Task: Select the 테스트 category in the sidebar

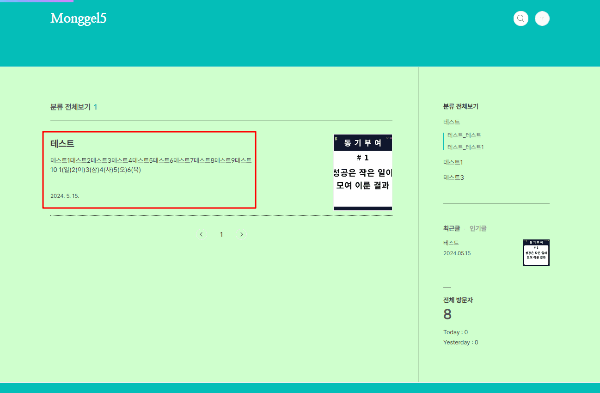Action: (452, 122)
